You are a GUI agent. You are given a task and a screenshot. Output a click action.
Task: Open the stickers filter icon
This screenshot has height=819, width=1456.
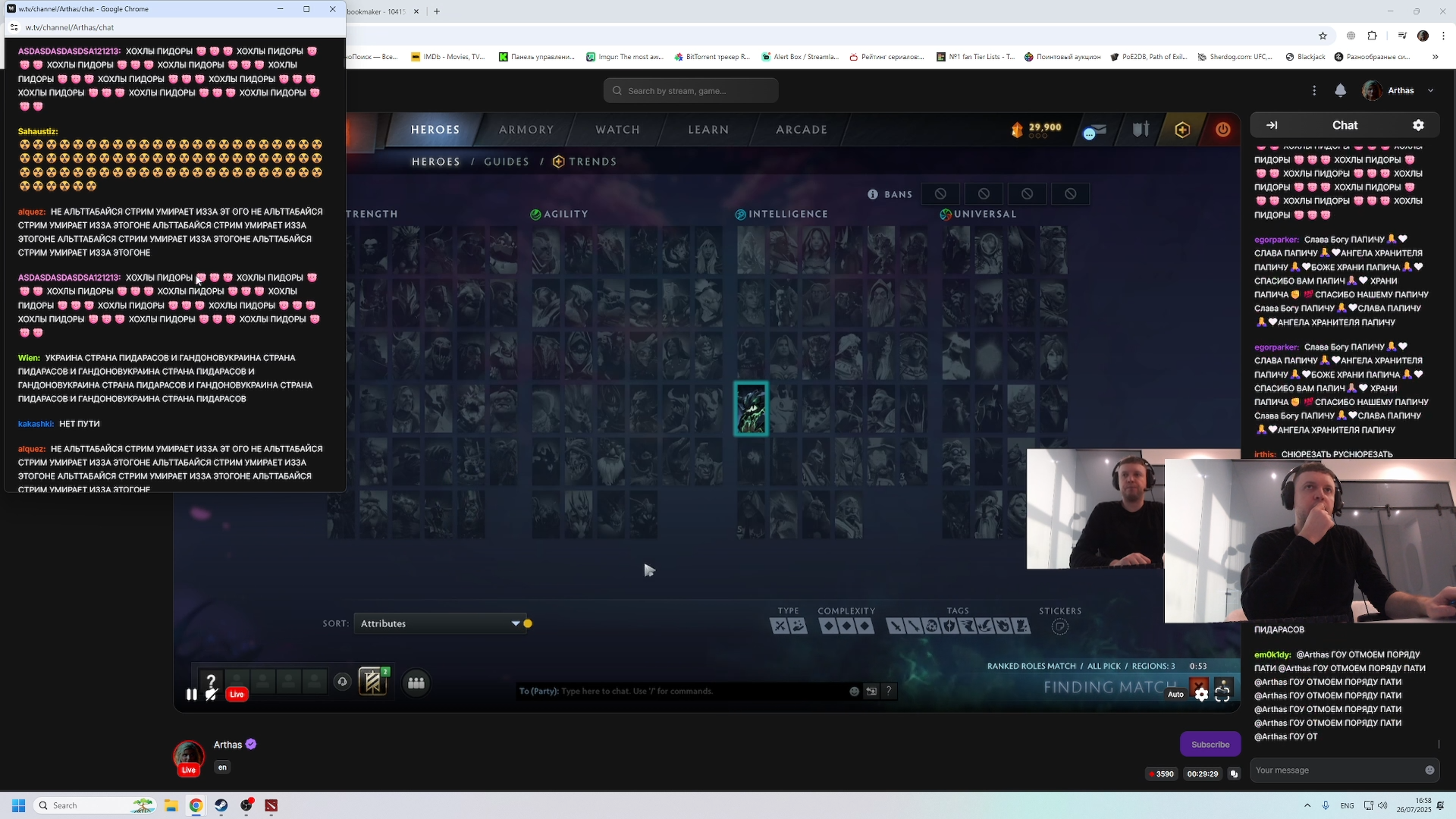[x=1060, y=626]
